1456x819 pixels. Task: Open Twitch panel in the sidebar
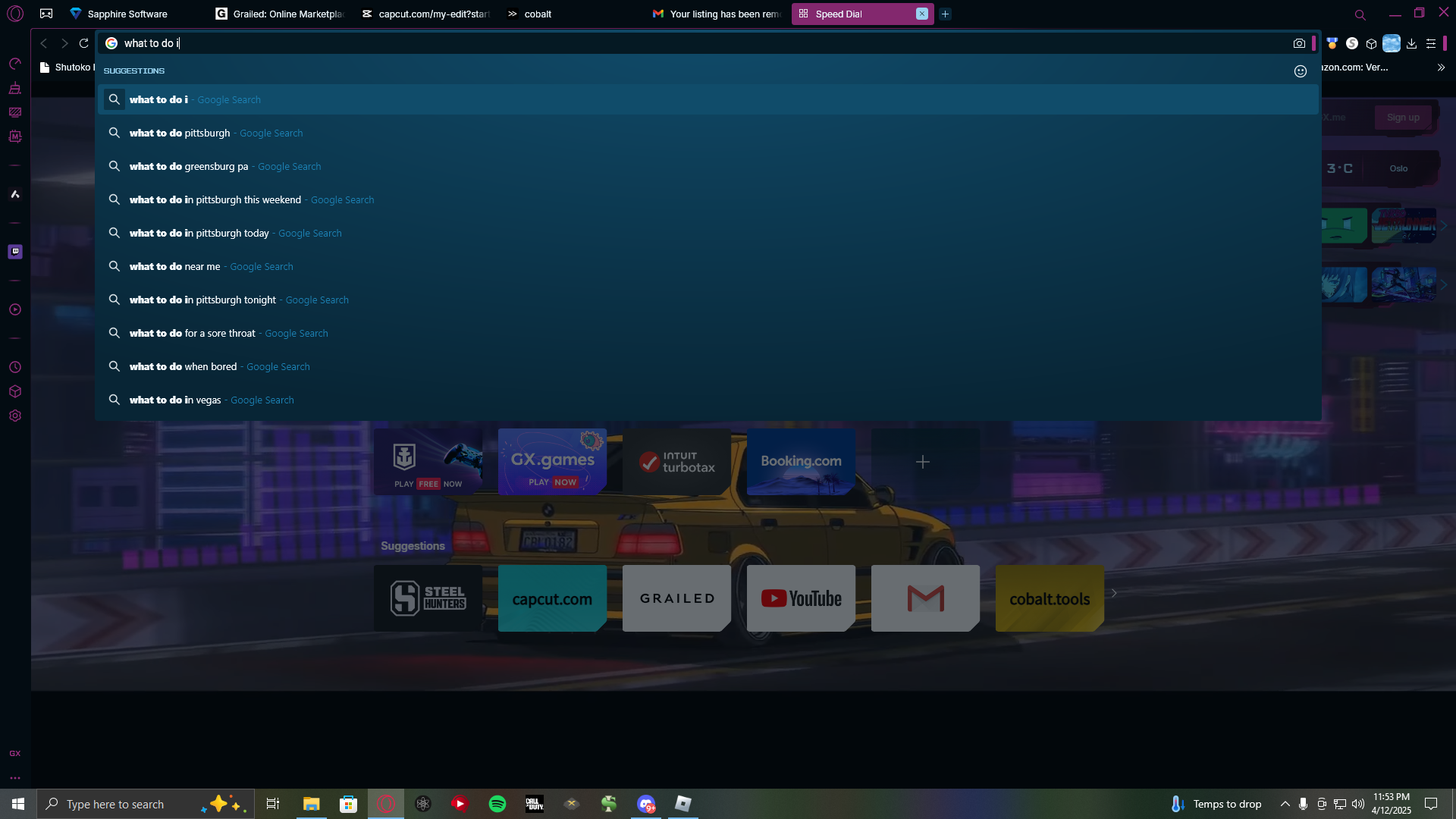15,252
